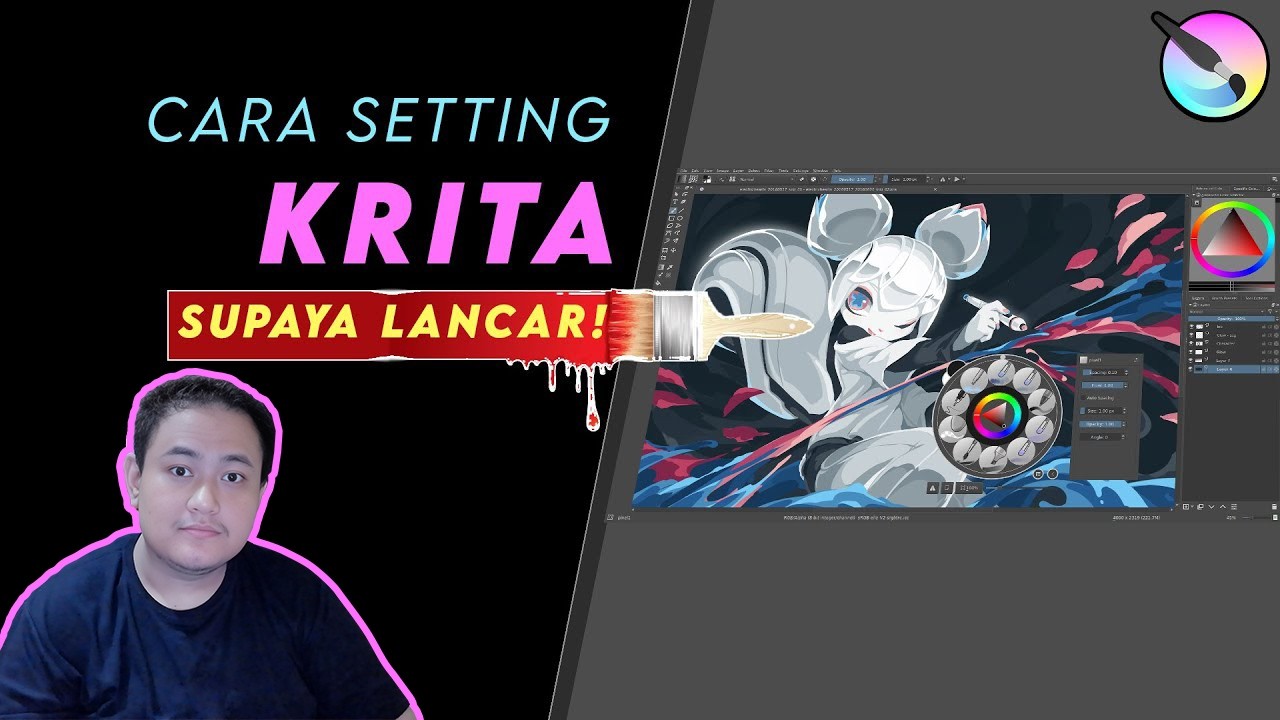The height and width of the screenshot is (720, 1280).
Task: Click the image dimensions 4000 x 2319 text
Action: (1127, 517)
